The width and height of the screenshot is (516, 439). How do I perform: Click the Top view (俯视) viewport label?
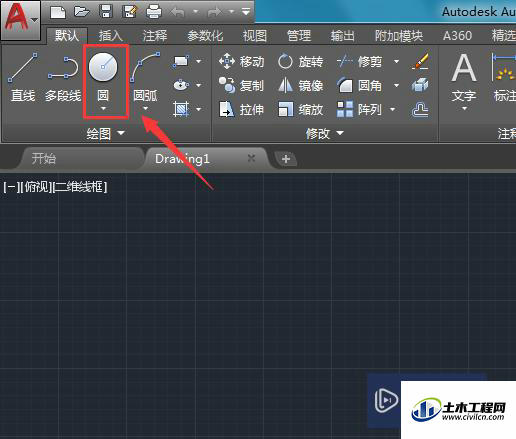click(x=36, y=187)
